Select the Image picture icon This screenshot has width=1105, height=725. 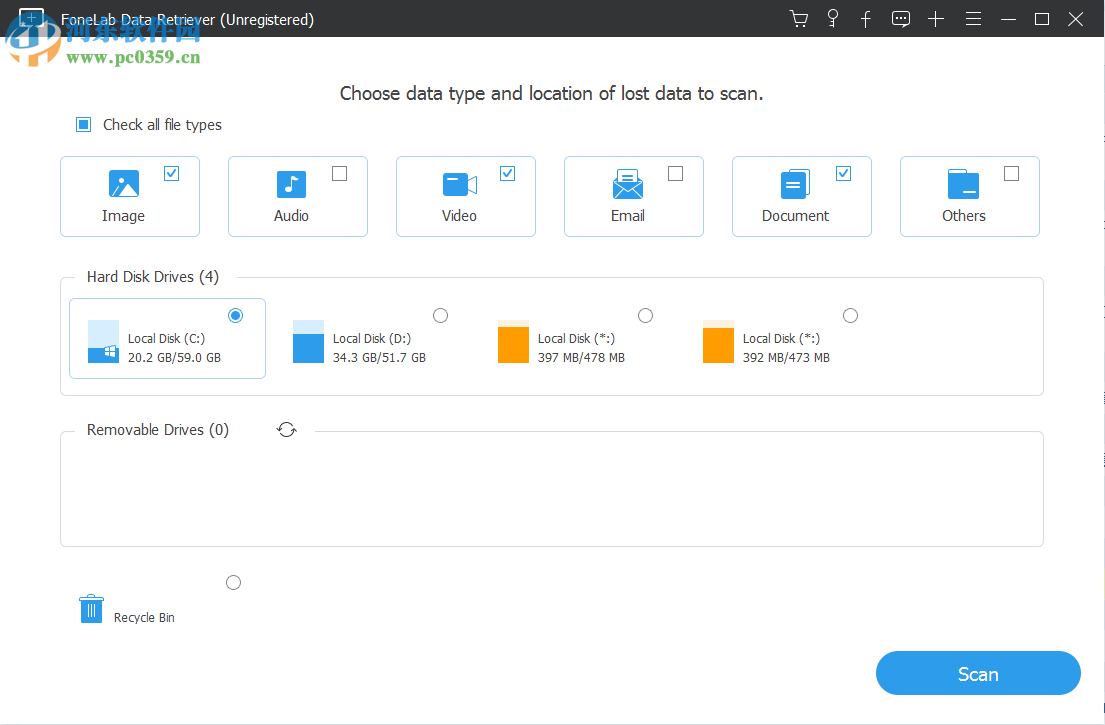pos(123,185)
